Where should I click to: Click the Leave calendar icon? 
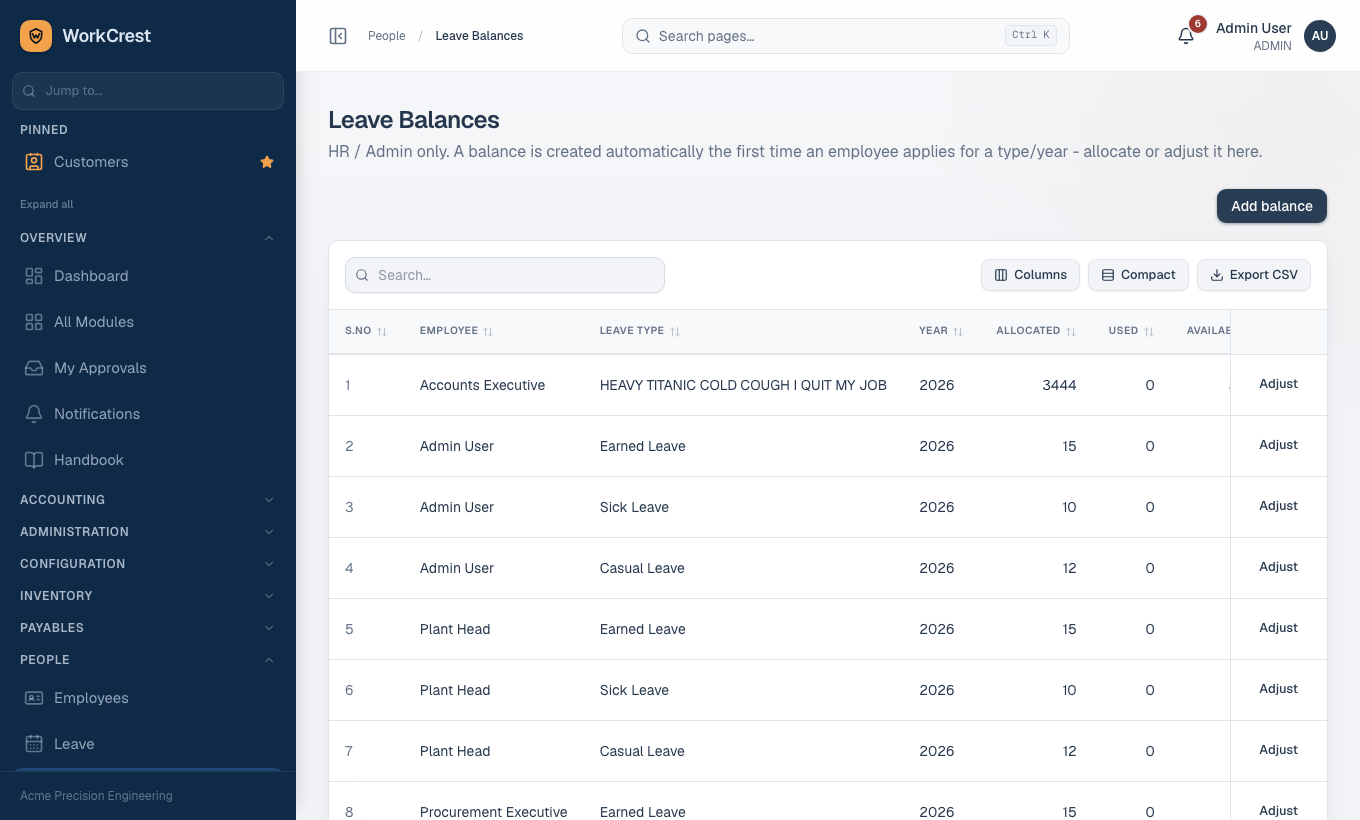[34, 744]
